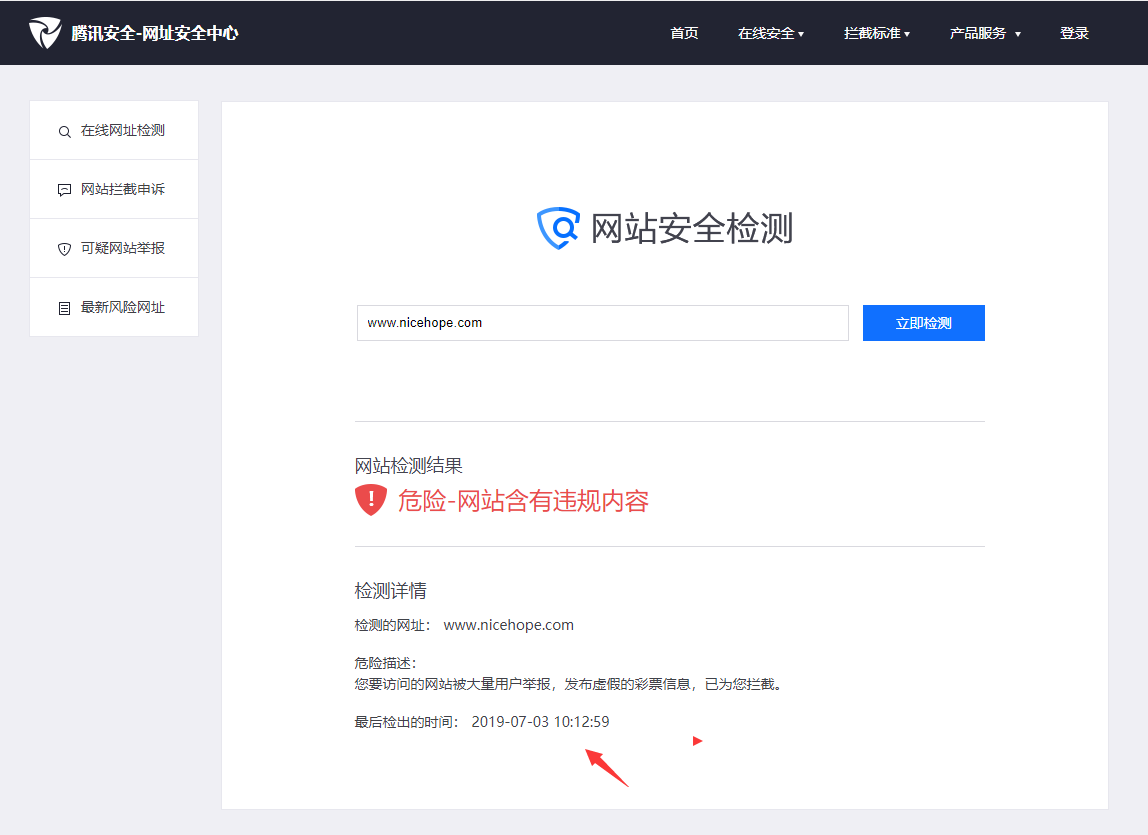The image size is (1148, 835).
Task: Expand the 拦截标准 dropdown menu
Action: pos(876,33)
